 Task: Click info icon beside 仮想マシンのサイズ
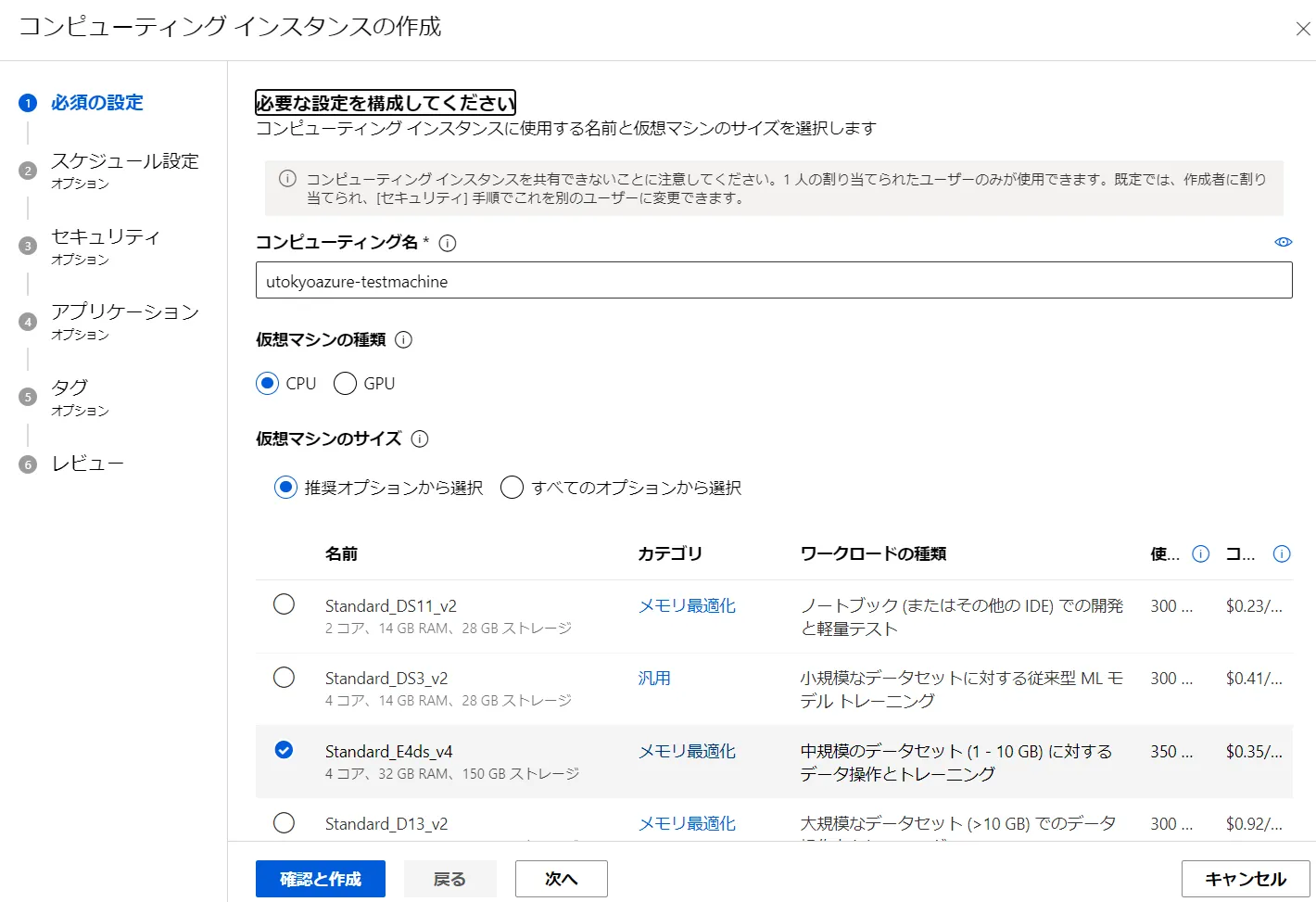tap(420, 439)
